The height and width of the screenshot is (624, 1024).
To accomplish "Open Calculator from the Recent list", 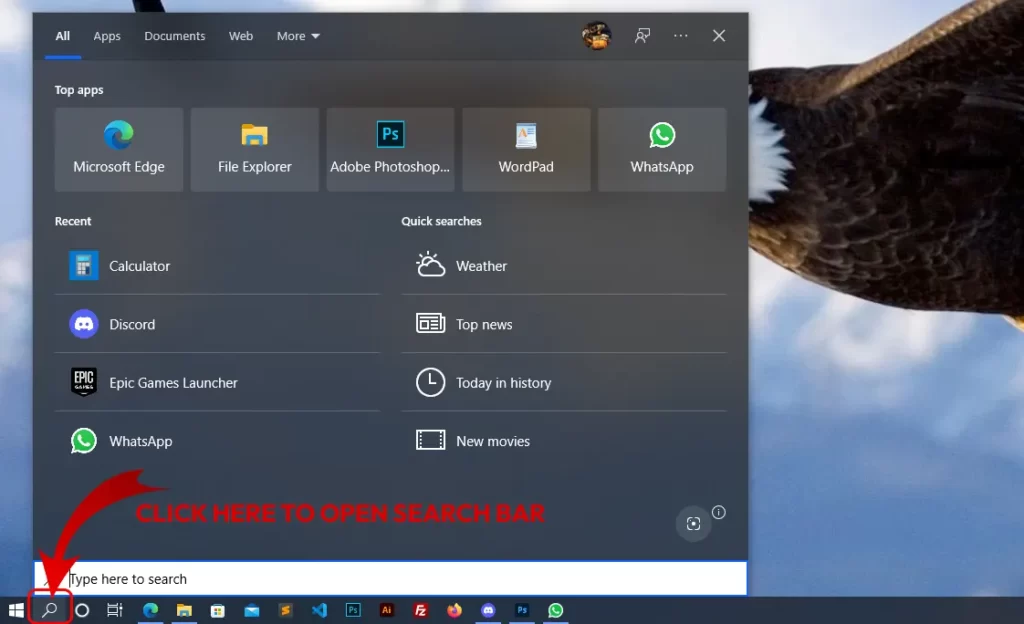I will click(x=217, y=266).
